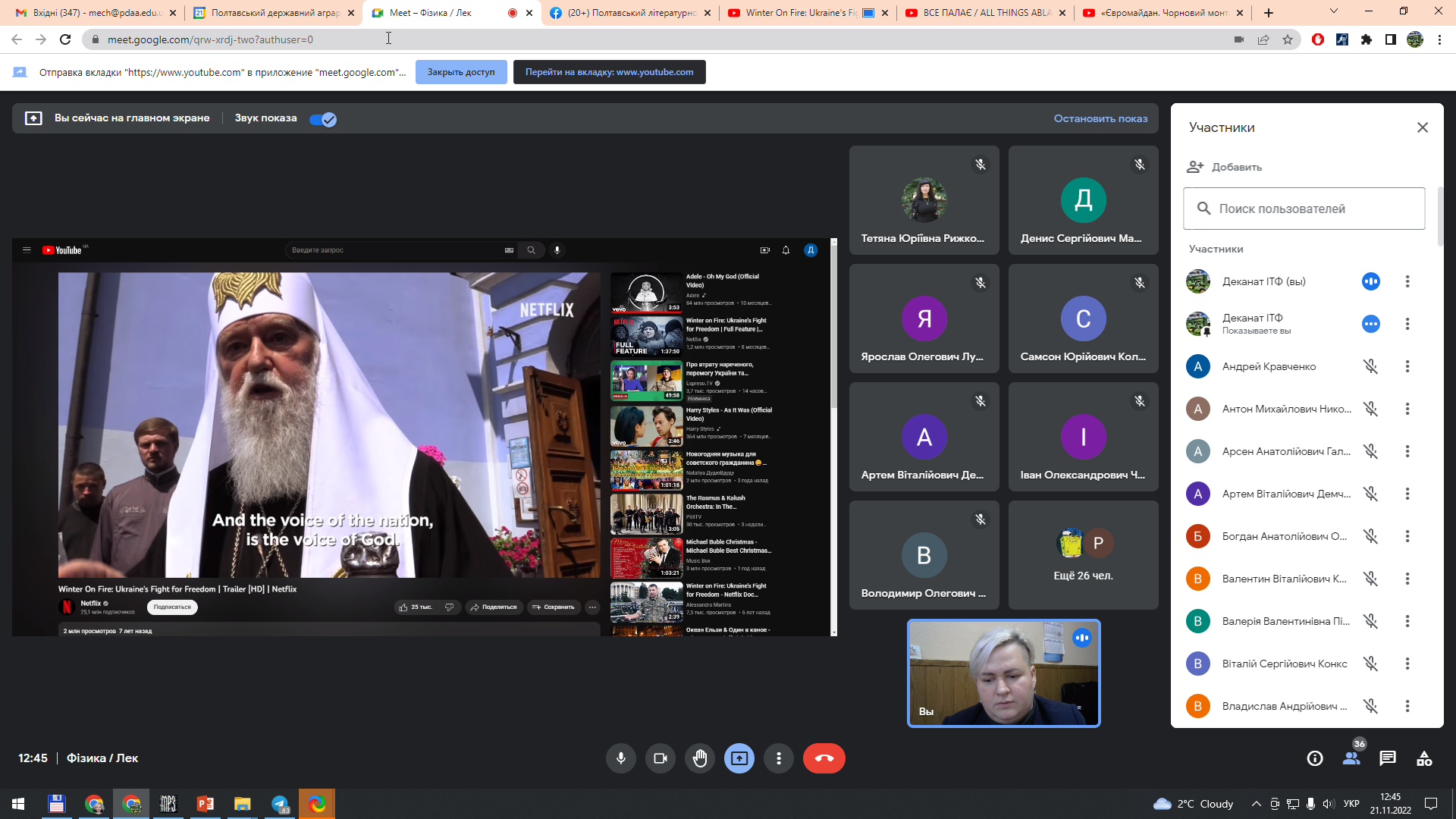Leave the call with red hang-up button
The height and width of the screenshot is (819, 1456).
[x=824, y=758]
